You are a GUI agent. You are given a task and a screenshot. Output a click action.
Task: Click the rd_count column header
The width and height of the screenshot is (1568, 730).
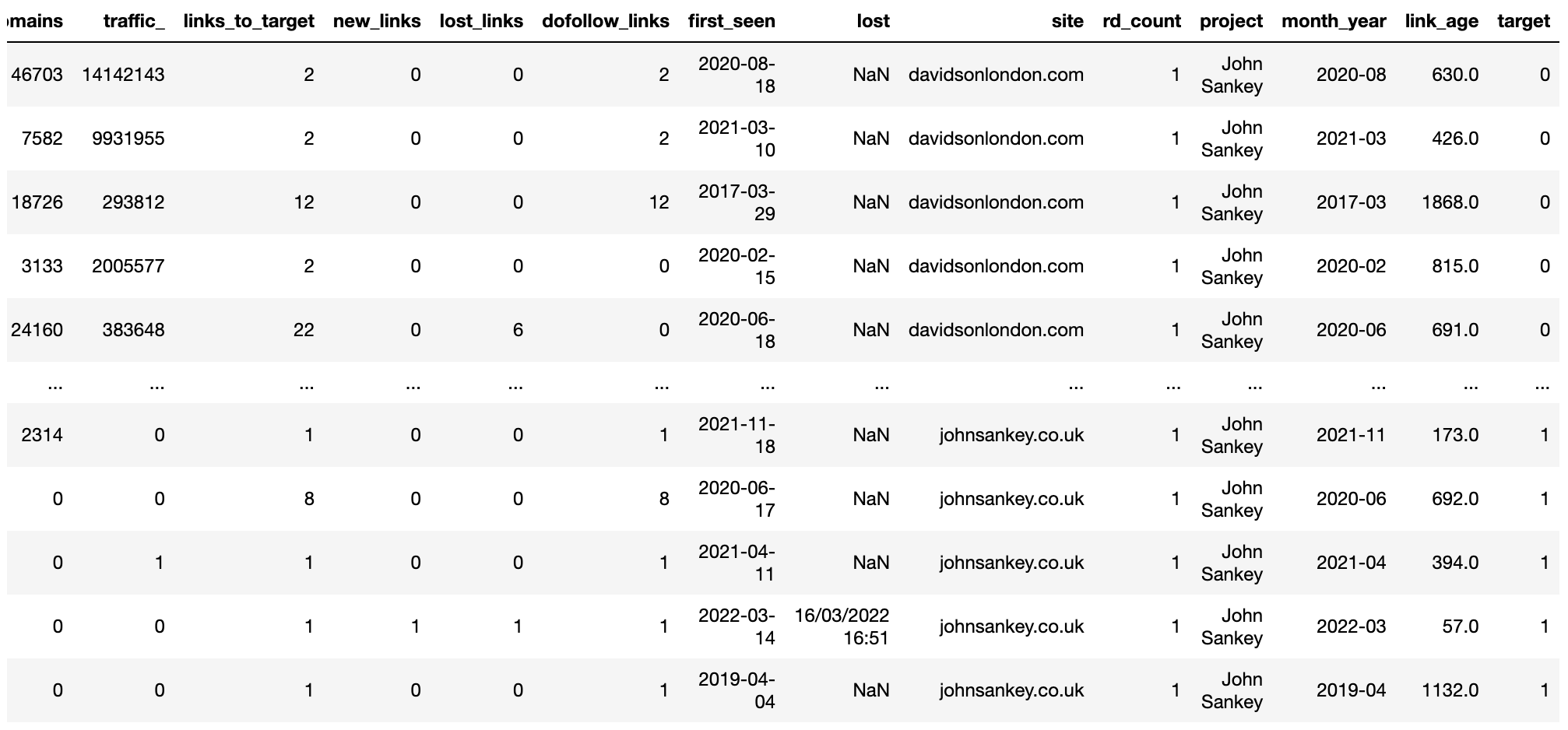click(x=1141, y=21)
